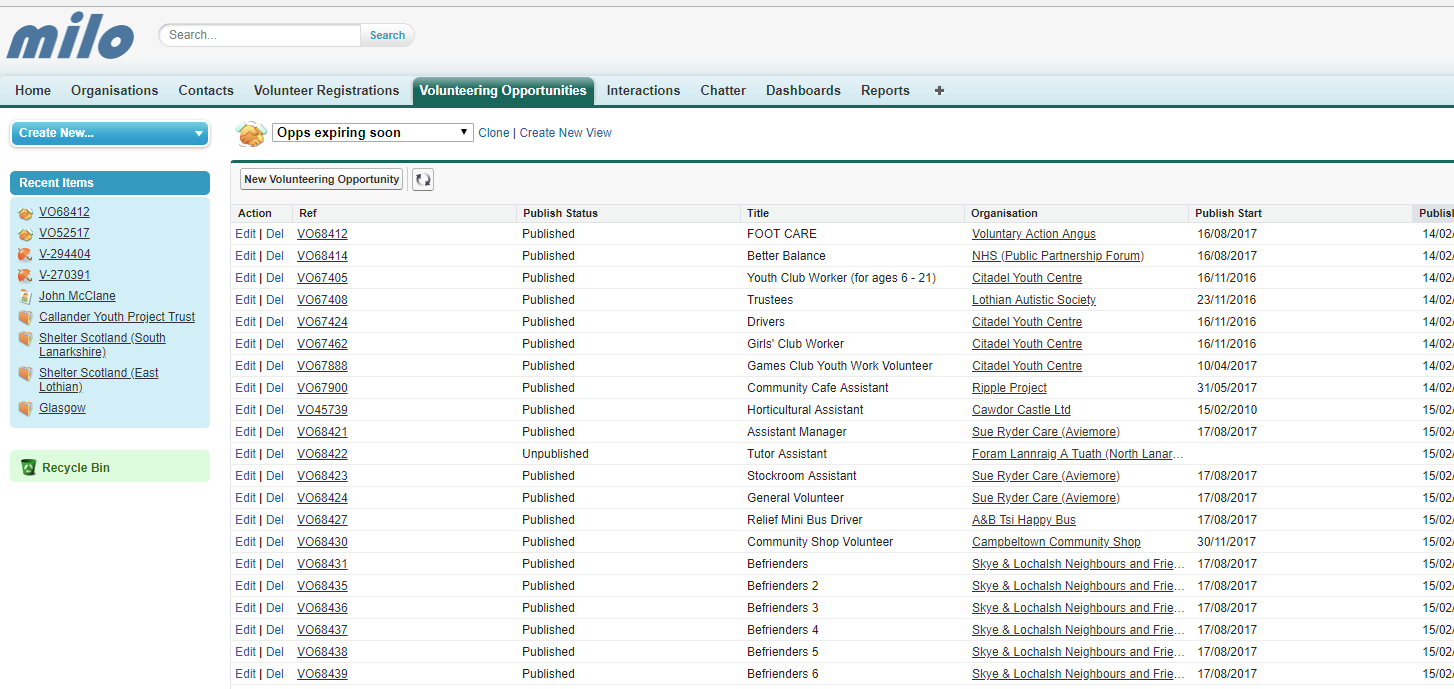Screen dimensions: 1454x689
Task: Click the Clone view link
Action: tap(494, 132)
